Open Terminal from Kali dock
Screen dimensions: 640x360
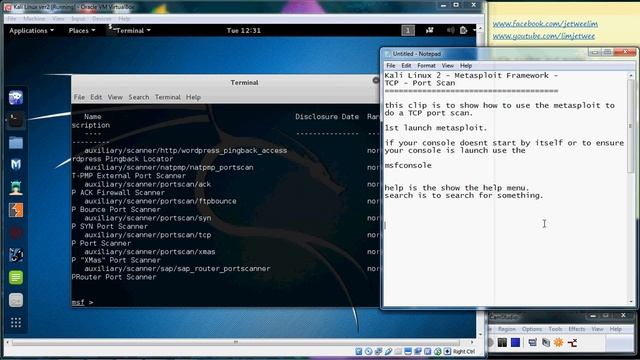click(x=16, y=120)
